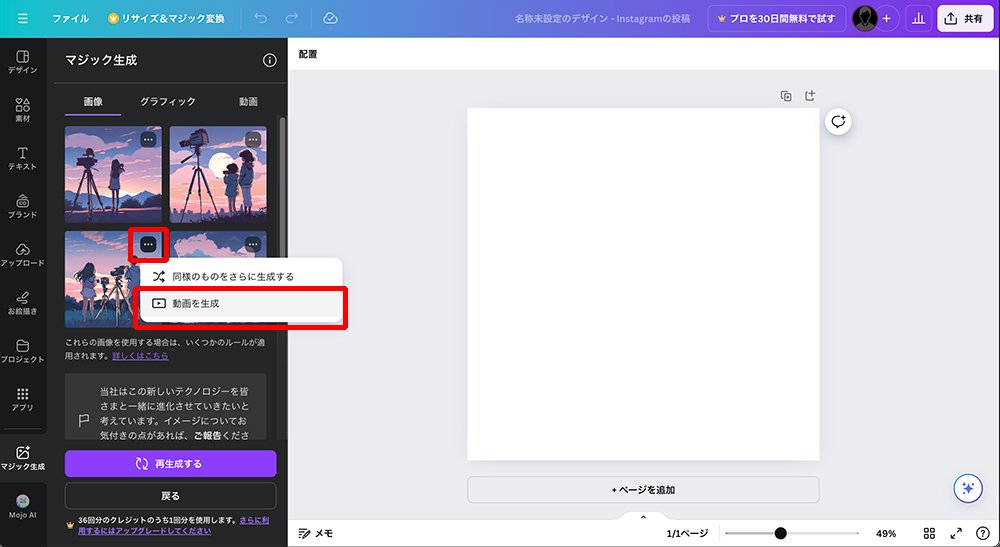Click the 再生成する button

click(170, 463)
